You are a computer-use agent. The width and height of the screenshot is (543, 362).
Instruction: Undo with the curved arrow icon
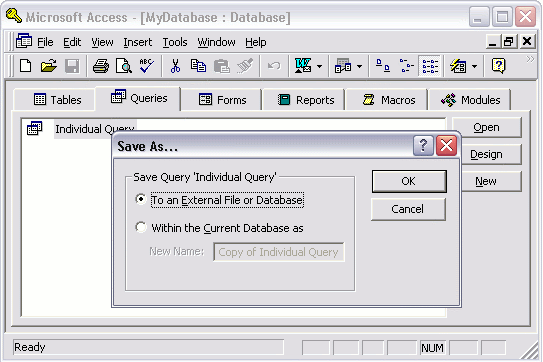(x=274, y=66)
